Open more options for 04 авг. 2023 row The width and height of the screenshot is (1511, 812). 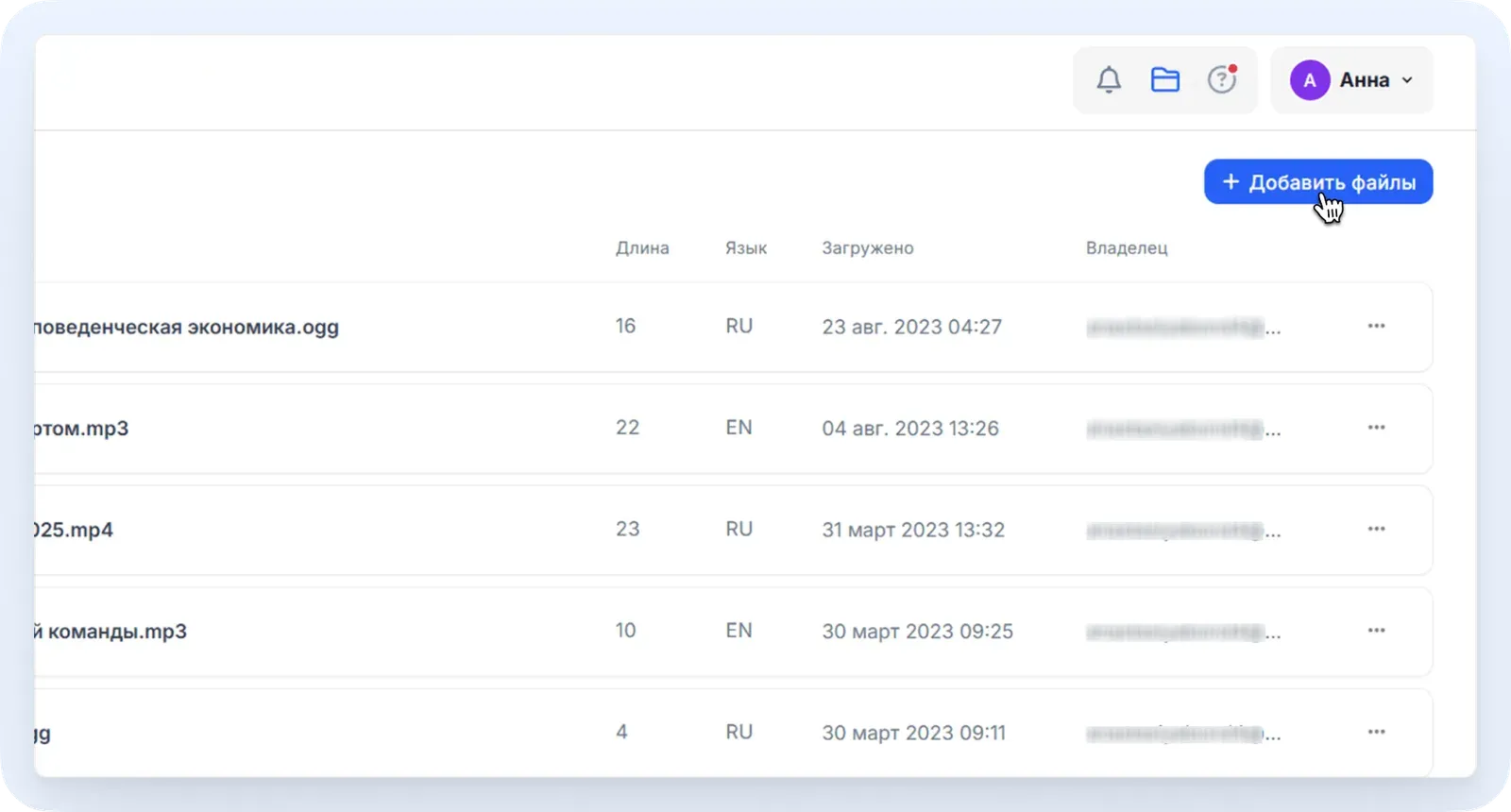point(1376,428)
